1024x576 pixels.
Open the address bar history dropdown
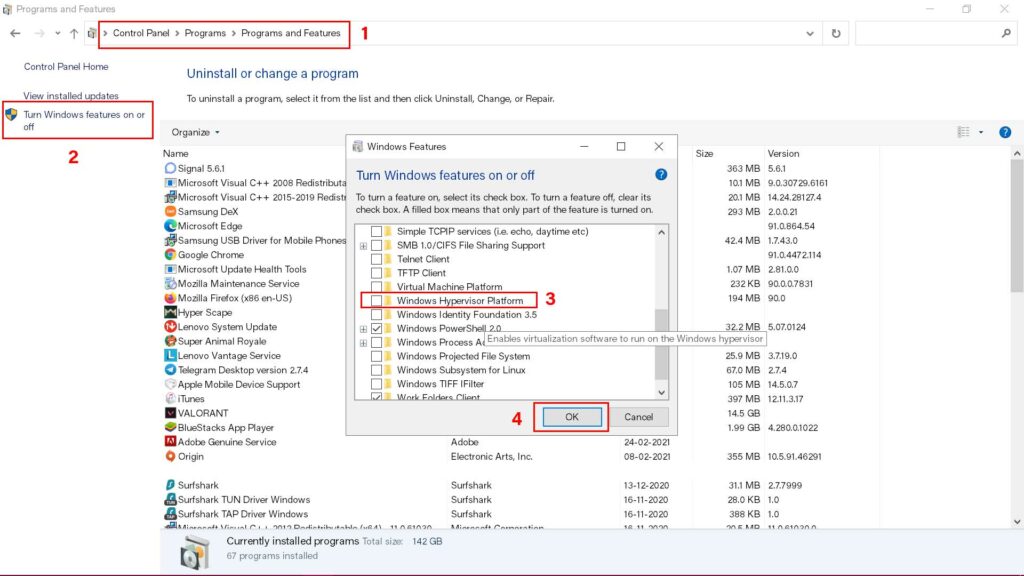click(810, 33)
